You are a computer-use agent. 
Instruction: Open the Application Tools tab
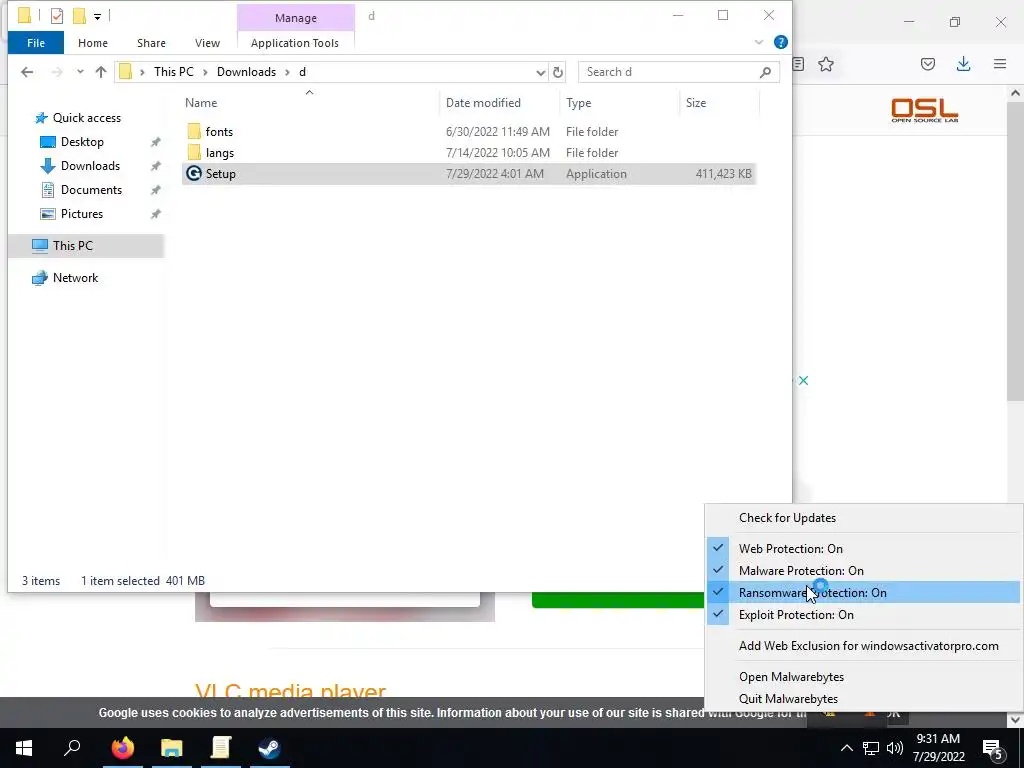(x=295, y=43)
